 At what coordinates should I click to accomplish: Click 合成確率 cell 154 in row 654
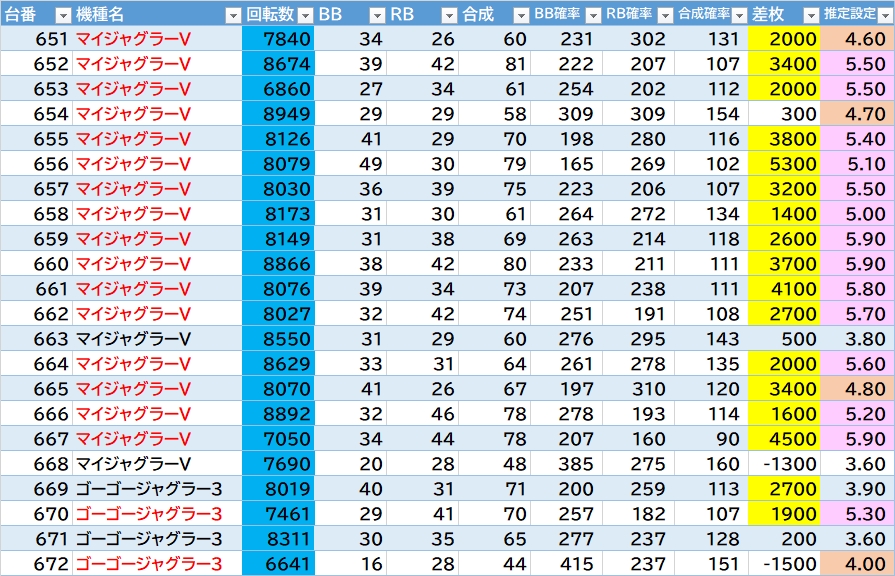pos(711,114)
